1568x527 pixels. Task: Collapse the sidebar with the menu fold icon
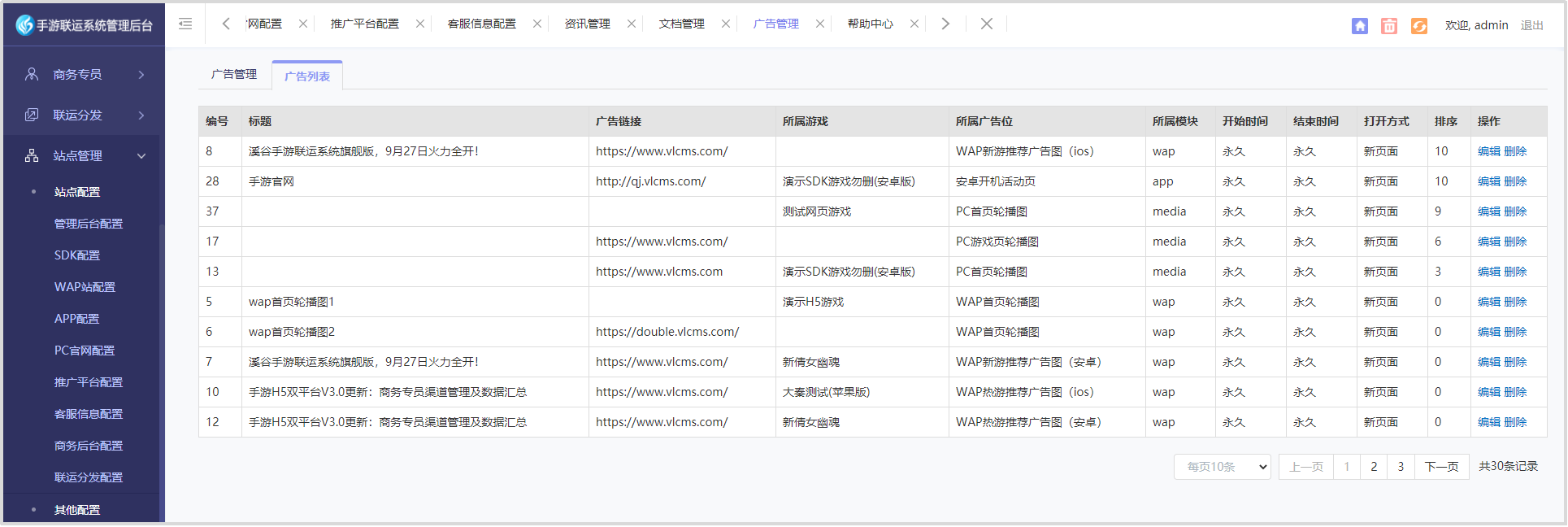point(185,24)
